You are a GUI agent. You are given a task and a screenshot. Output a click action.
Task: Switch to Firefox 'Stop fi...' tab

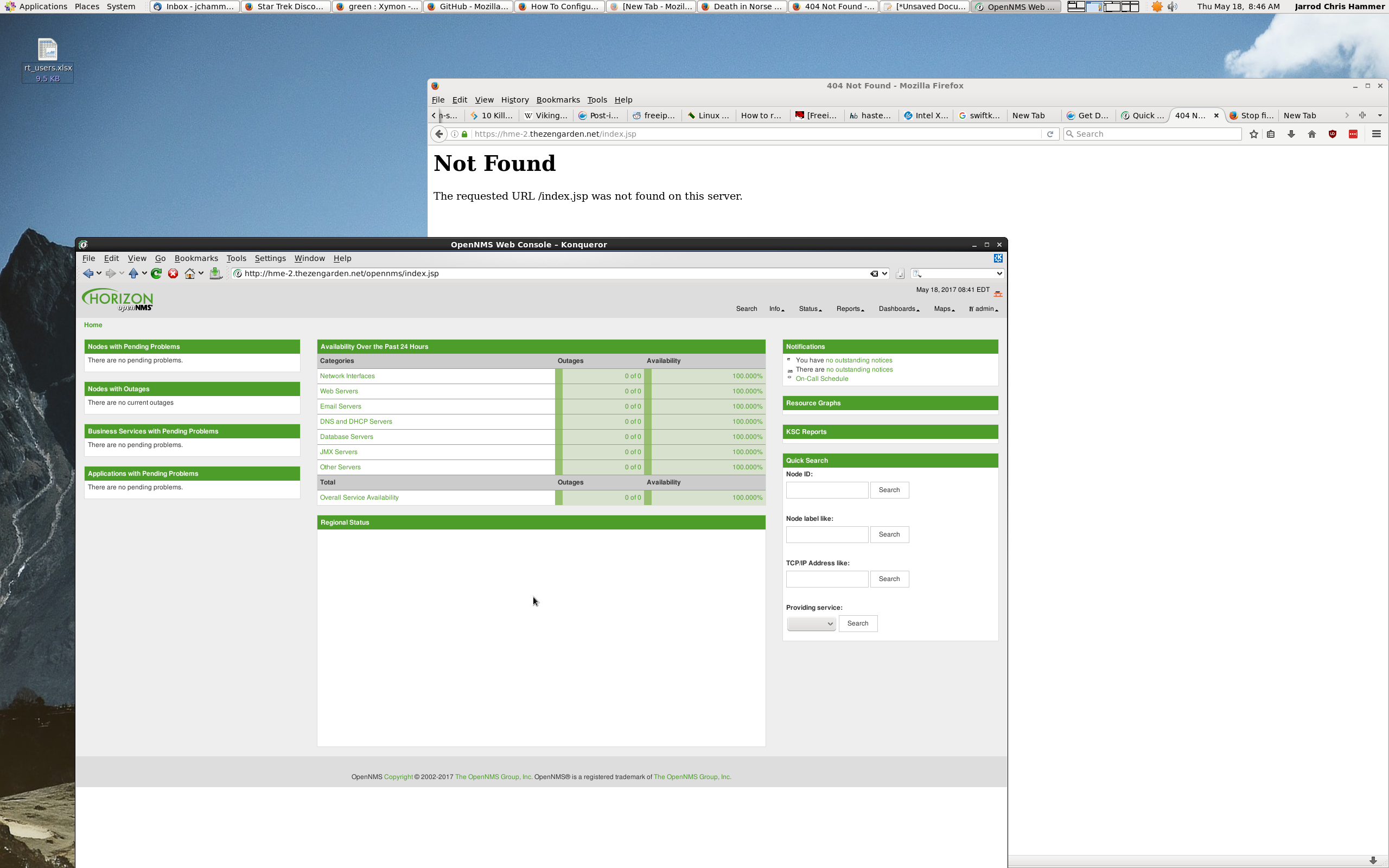click(1251, 116)
